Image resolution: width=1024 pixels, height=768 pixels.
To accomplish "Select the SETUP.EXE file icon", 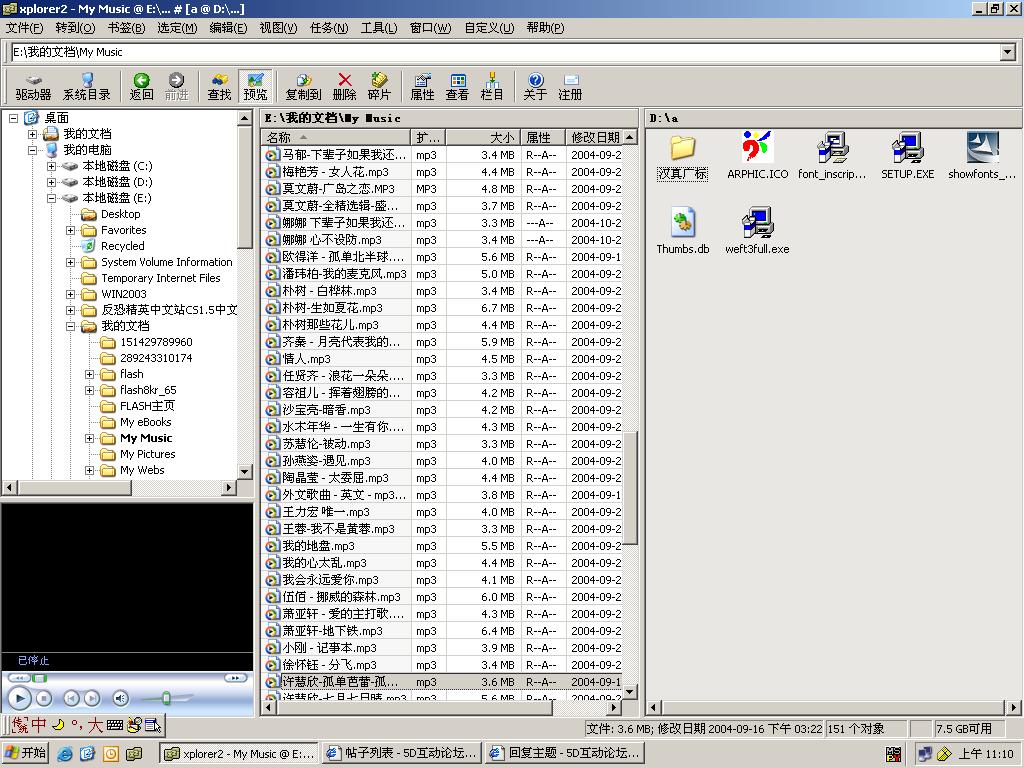I will [x=907, y=155].
